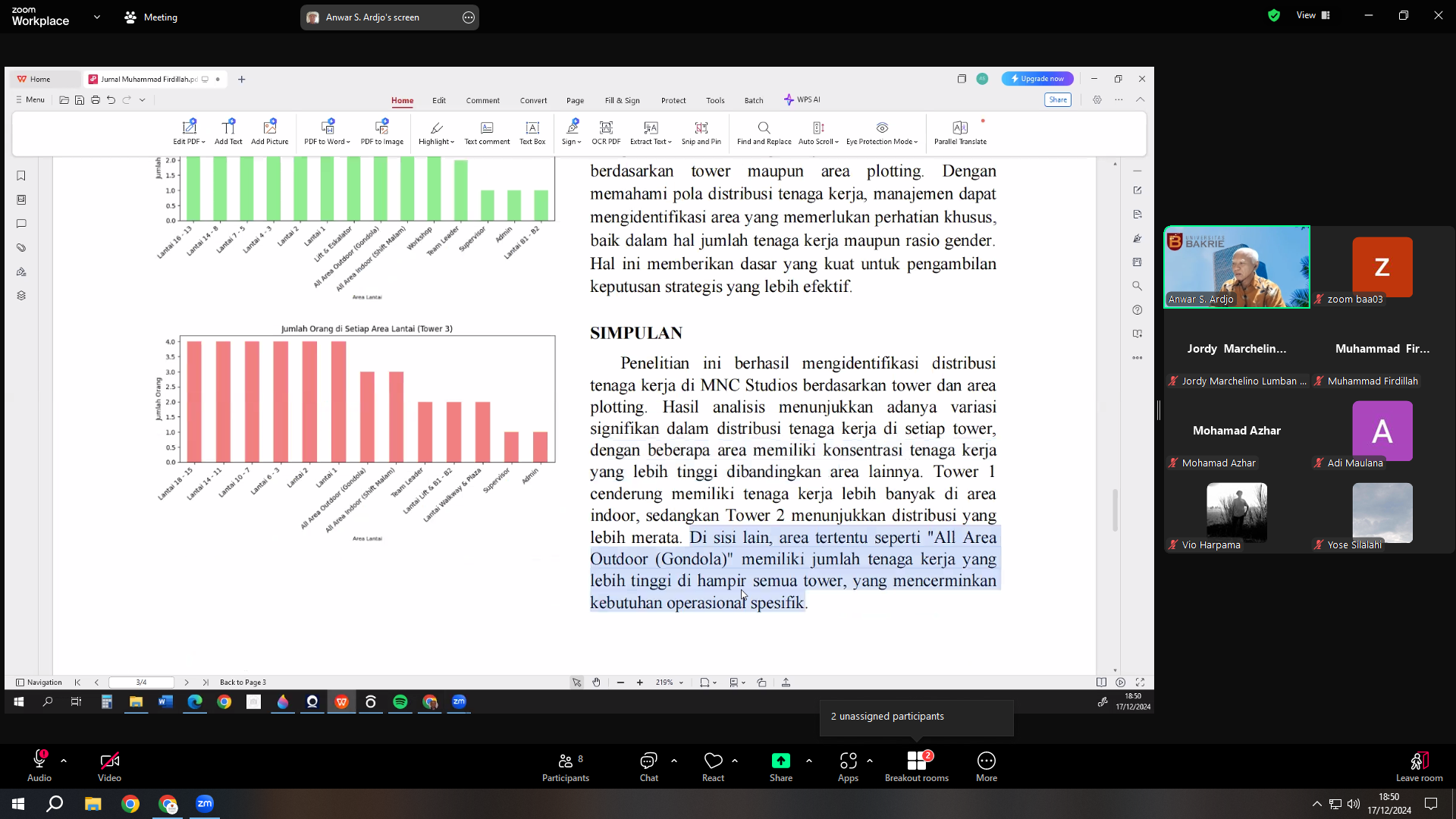Activate the Highlight tool
The width and height of the screenshot is (1456, 819).
coord(436,132)
